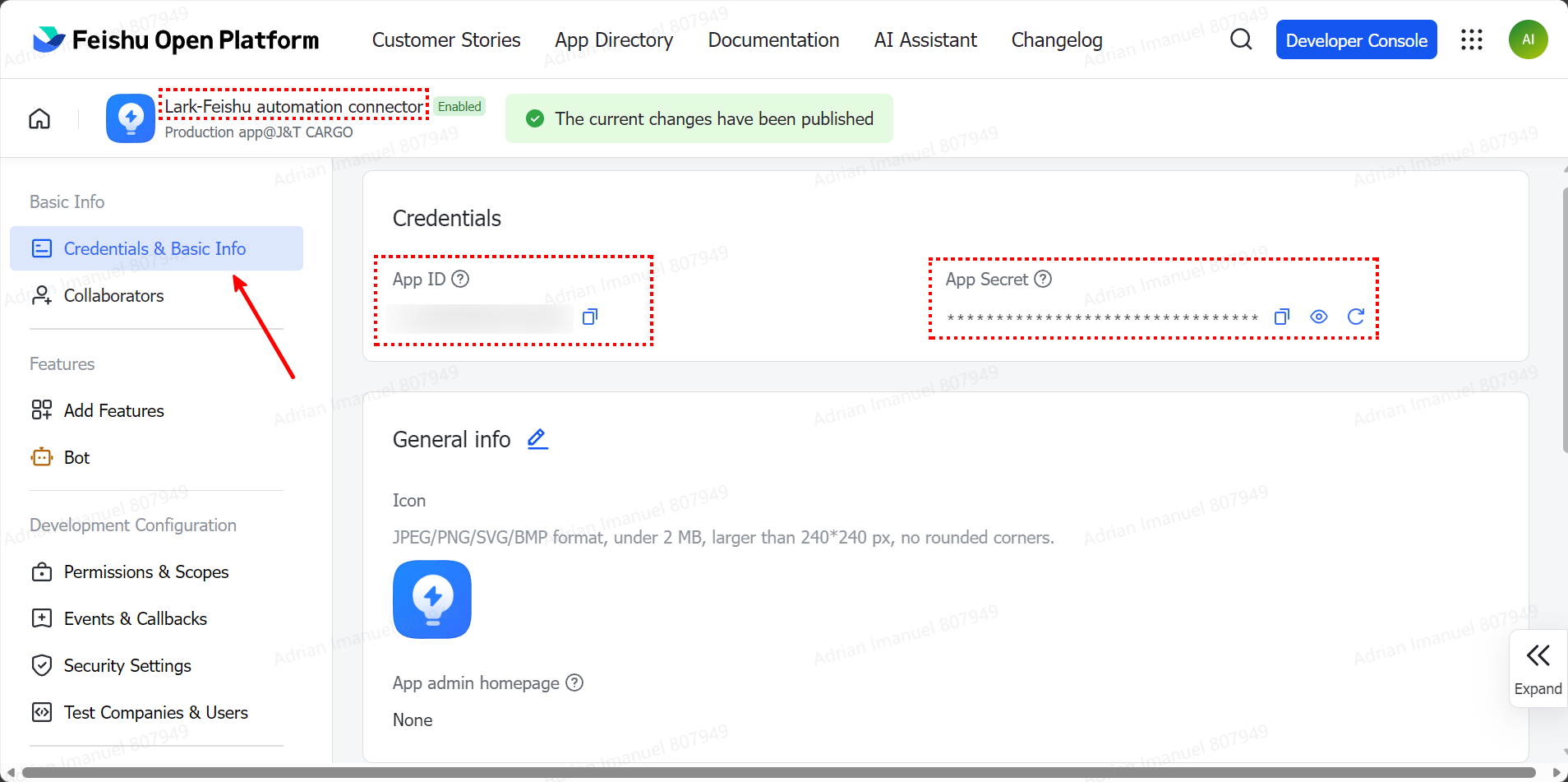
Task: Click the Test Companies code icon
Action: tap(41, 712)
